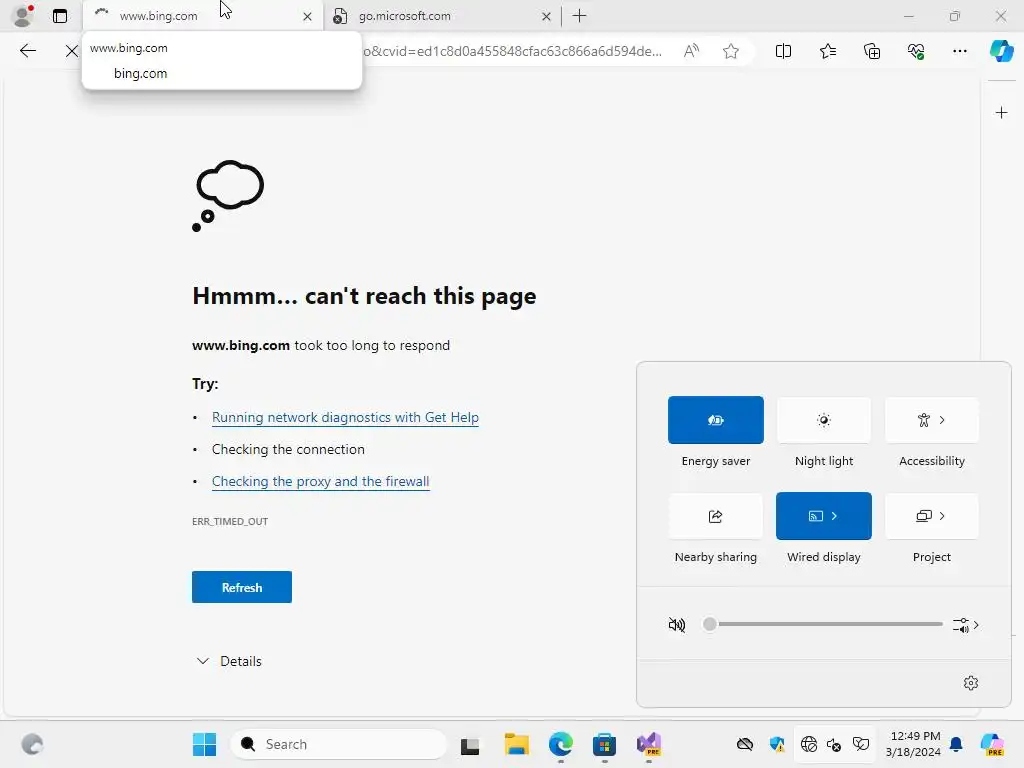The height and width of the screenshot is (768, 1024).
Task: Open the Favorites list
Action: (x=827, y=51)
